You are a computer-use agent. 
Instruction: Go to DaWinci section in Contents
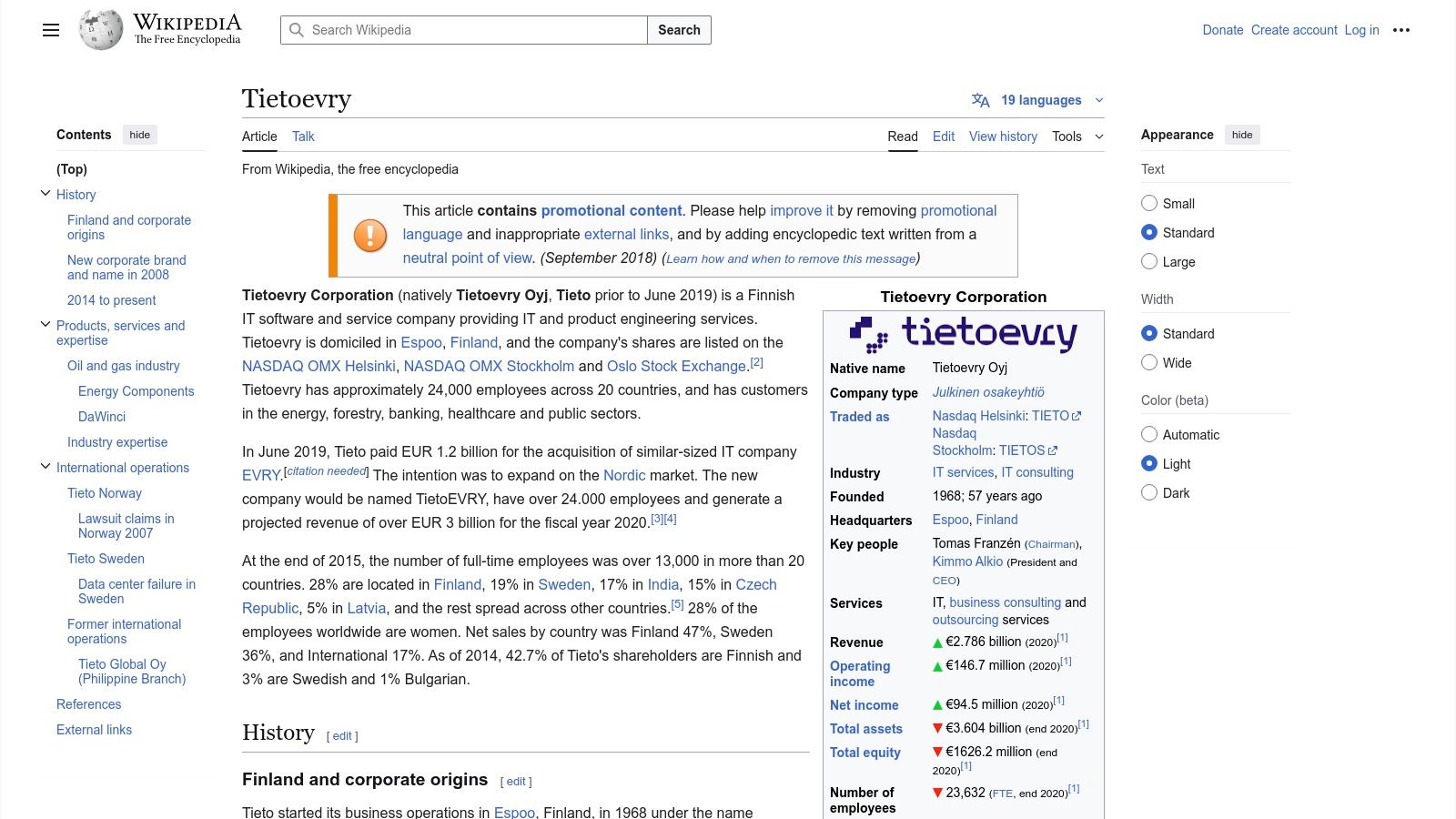point(102,417)
